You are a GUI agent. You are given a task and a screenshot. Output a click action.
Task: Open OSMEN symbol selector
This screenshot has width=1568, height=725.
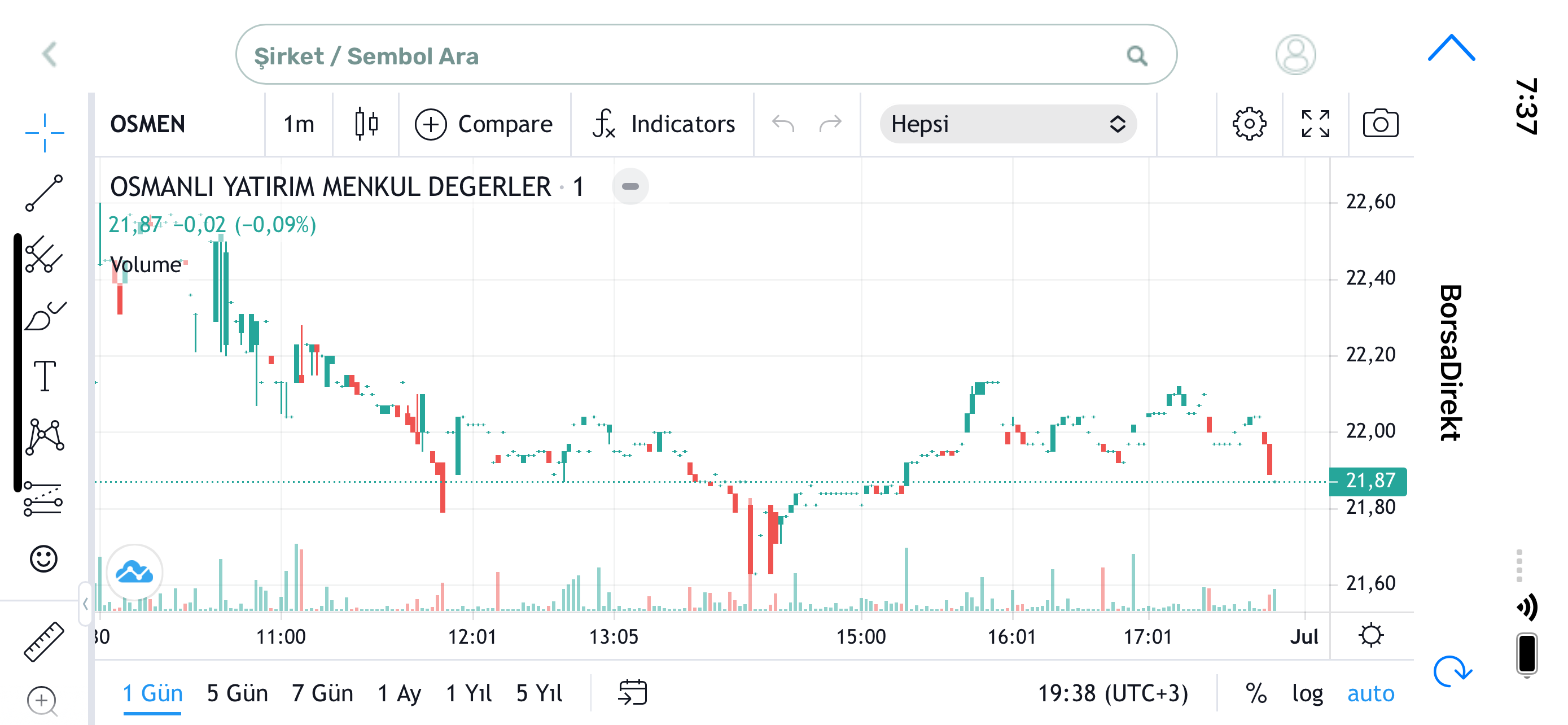147,124
